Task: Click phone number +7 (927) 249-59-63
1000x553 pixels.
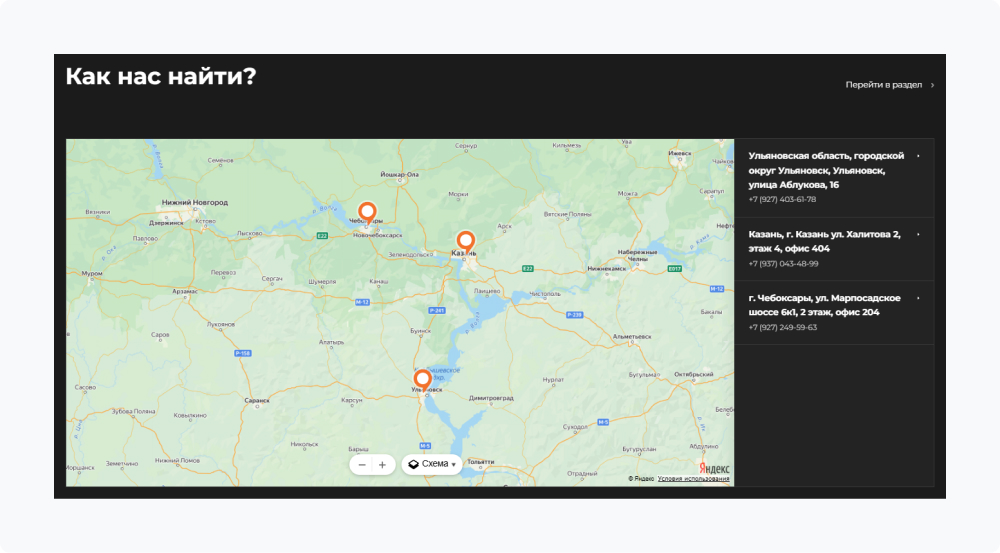Action: point(782,327)
